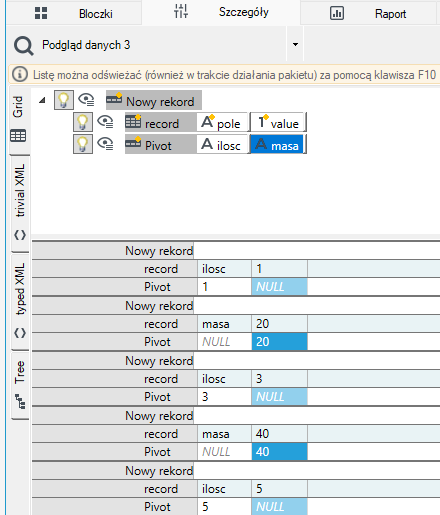Click the letter A icon on masa

click(261, 144)
